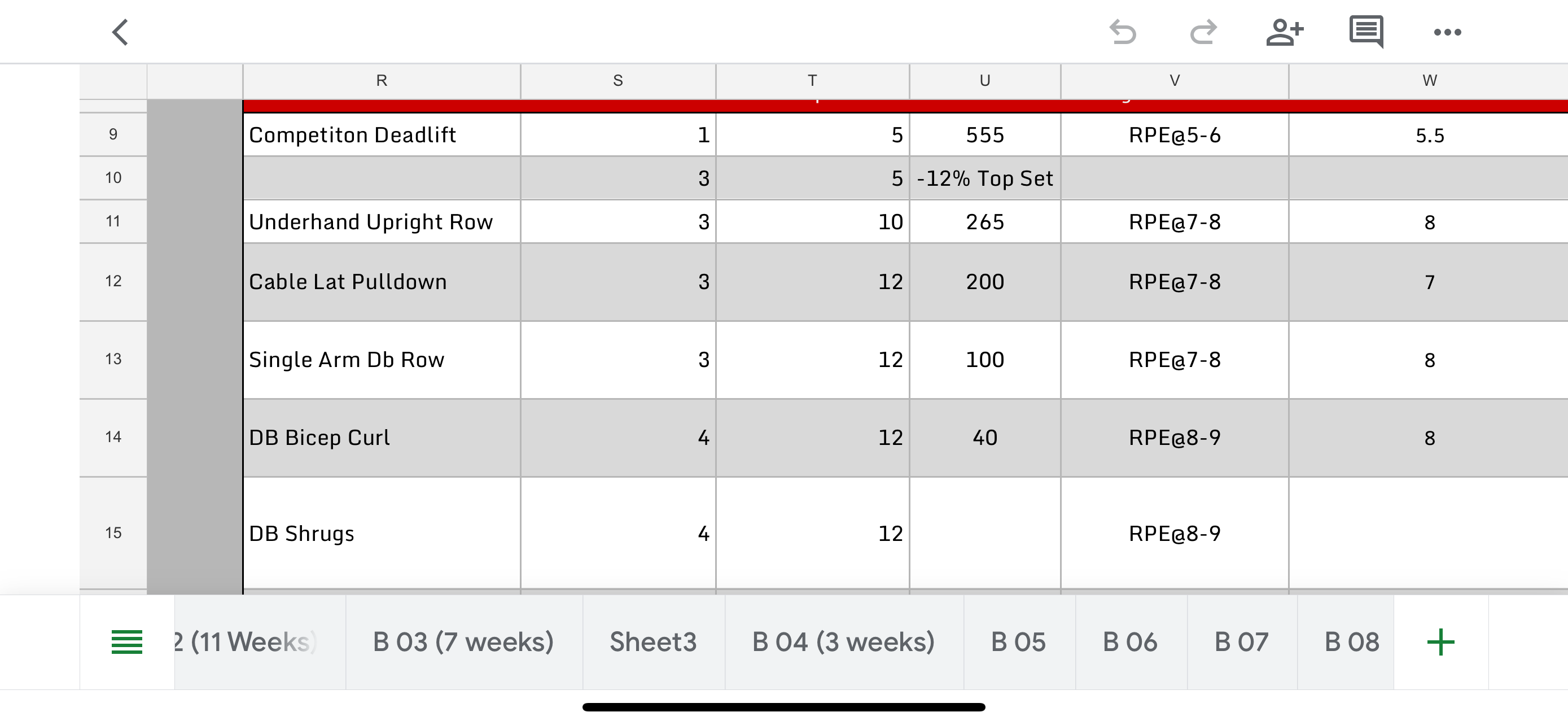Redo the last action

(1203, 32)
